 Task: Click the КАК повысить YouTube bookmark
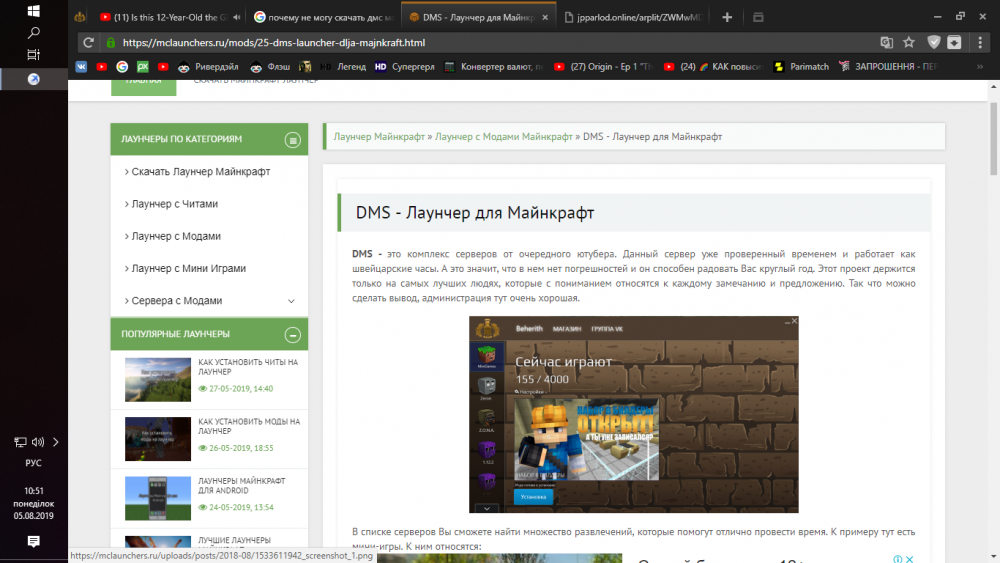pos(713,66)
